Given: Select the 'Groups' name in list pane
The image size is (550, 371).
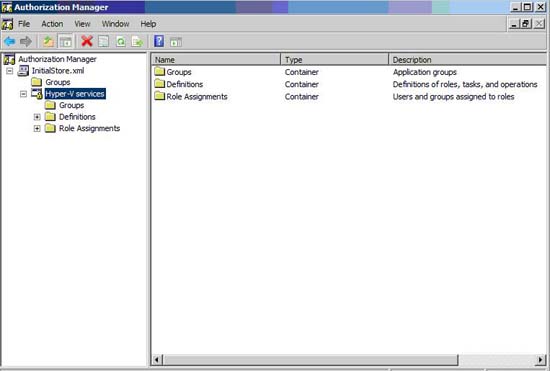Looking at the screenshot, I should [x=179, y=72].
